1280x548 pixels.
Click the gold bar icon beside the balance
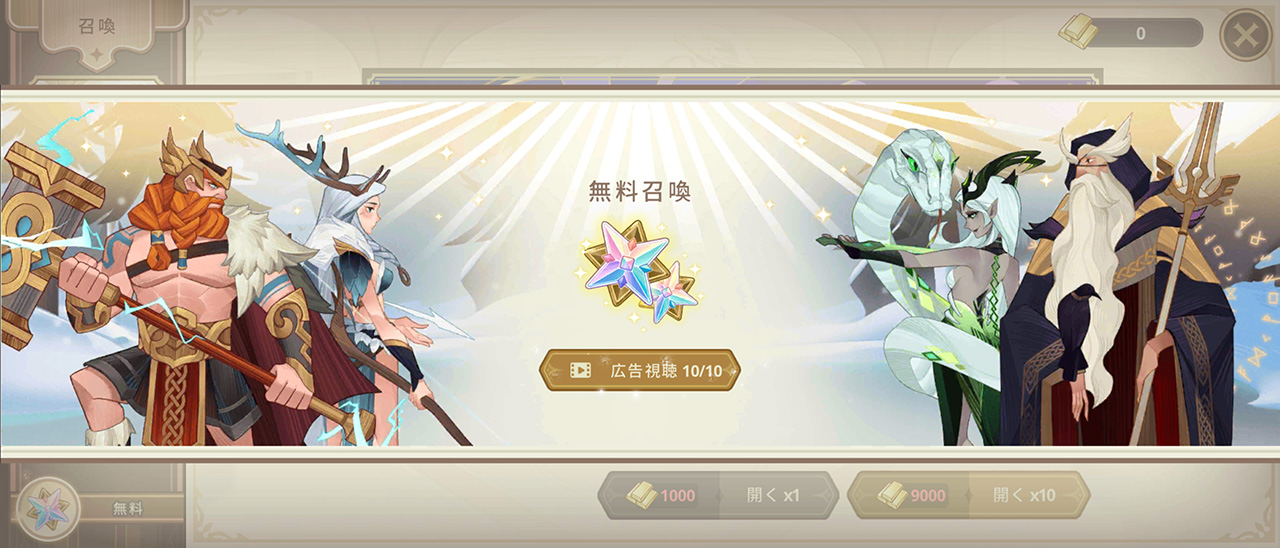tap(1080, 32)
